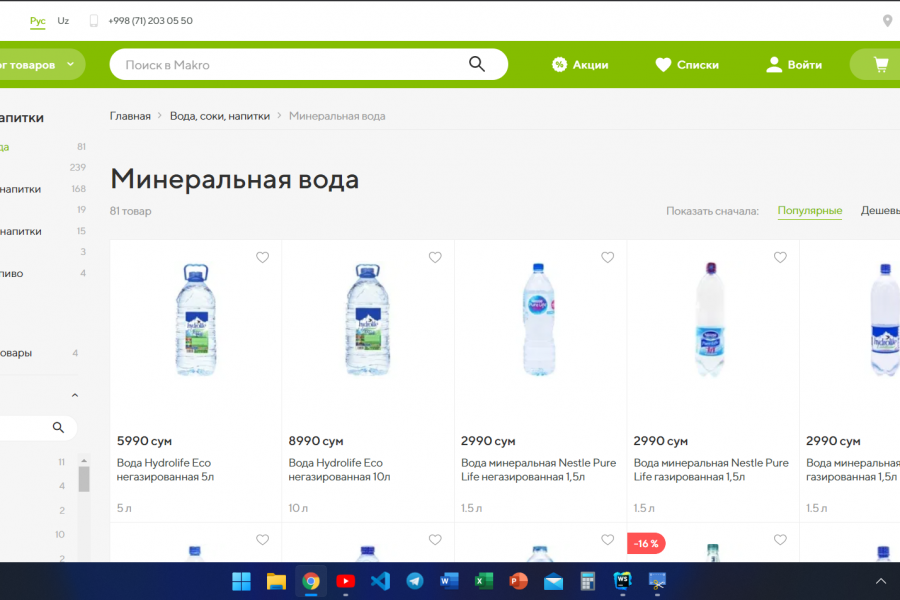Viewport: 900px width, 600px height.
Task: Open the shopping cart icon
Action: (x=880, y=64)
